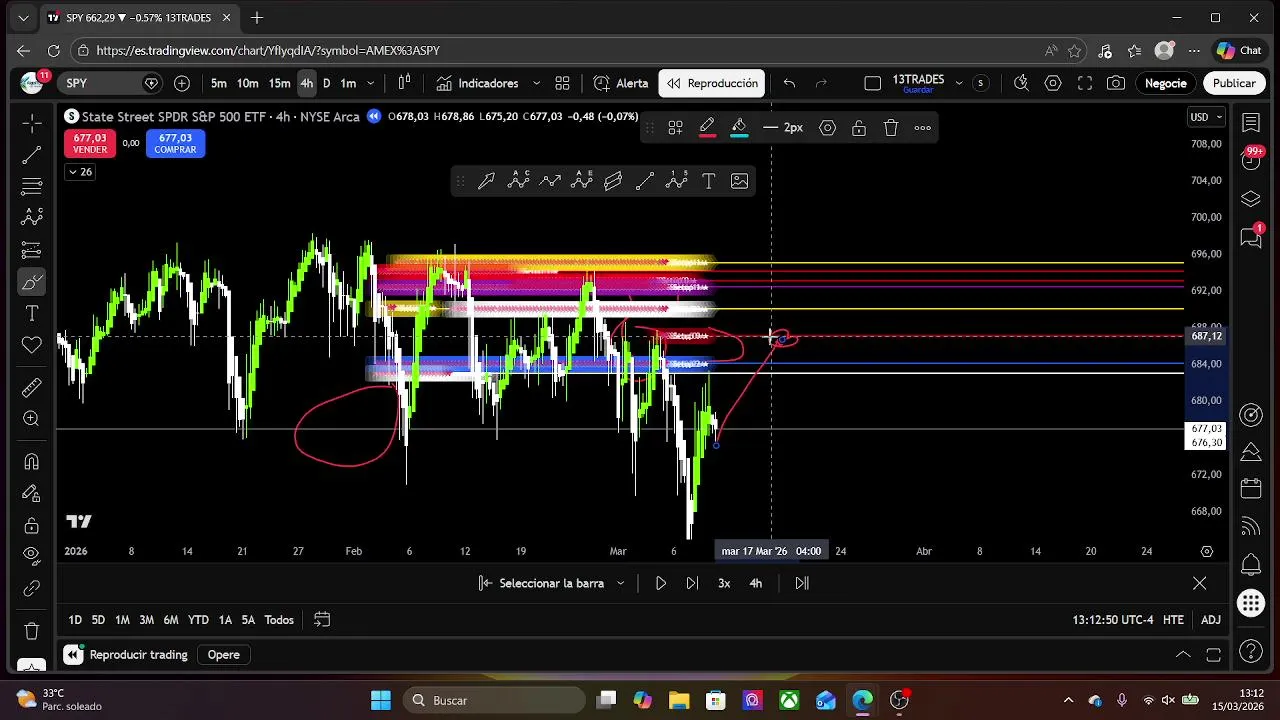Toggle ADJ adjusted data
Image resolution: width=1280 pixels, height=720 pixels.
click(1211, 620)
